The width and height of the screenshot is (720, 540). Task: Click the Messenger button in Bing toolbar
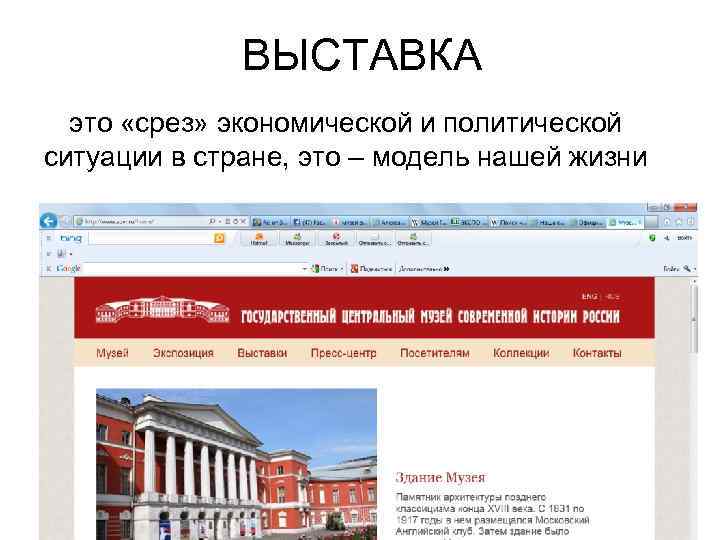(297, 239)
